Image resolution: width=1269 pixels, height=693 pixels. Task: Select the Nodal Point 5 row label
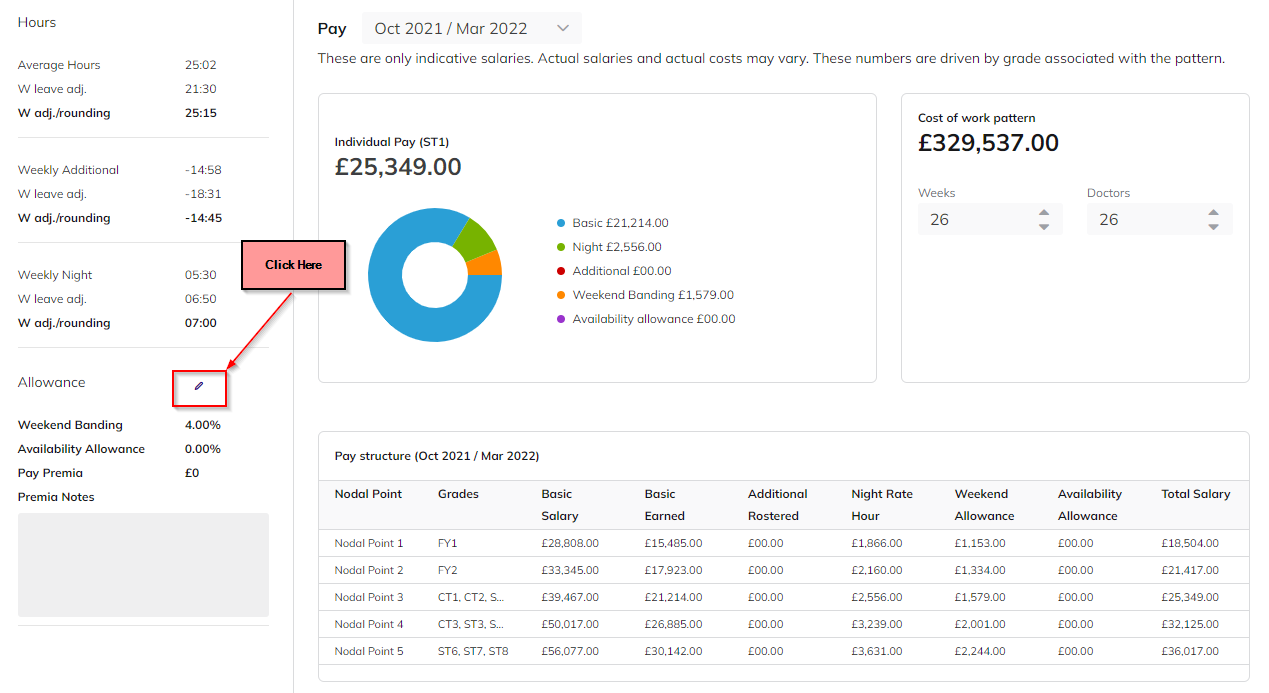pos(369,651)
